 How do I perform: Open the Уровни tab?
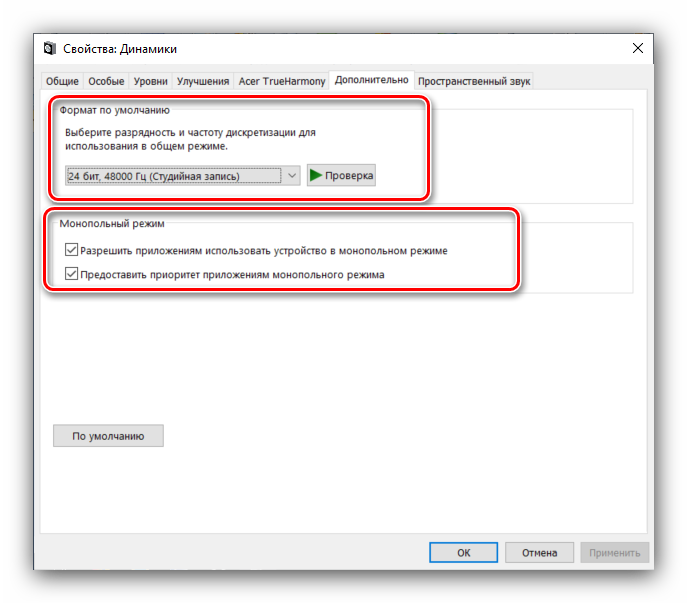(150, 82)
